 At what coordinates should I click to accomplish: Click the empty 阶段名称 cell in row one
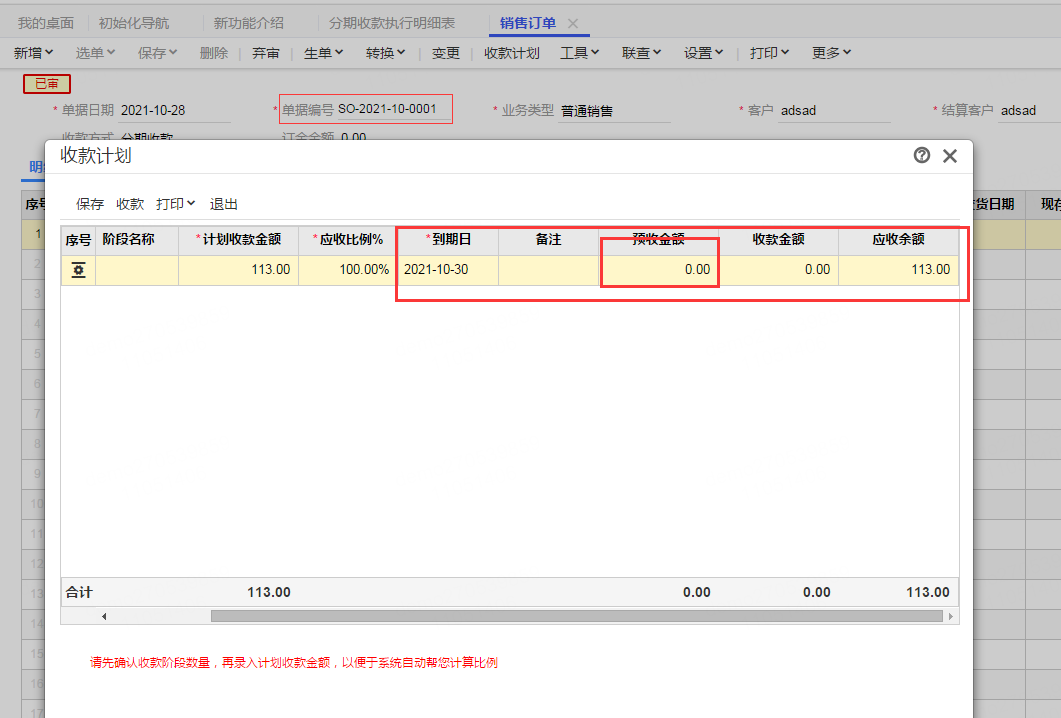[137, 270]
